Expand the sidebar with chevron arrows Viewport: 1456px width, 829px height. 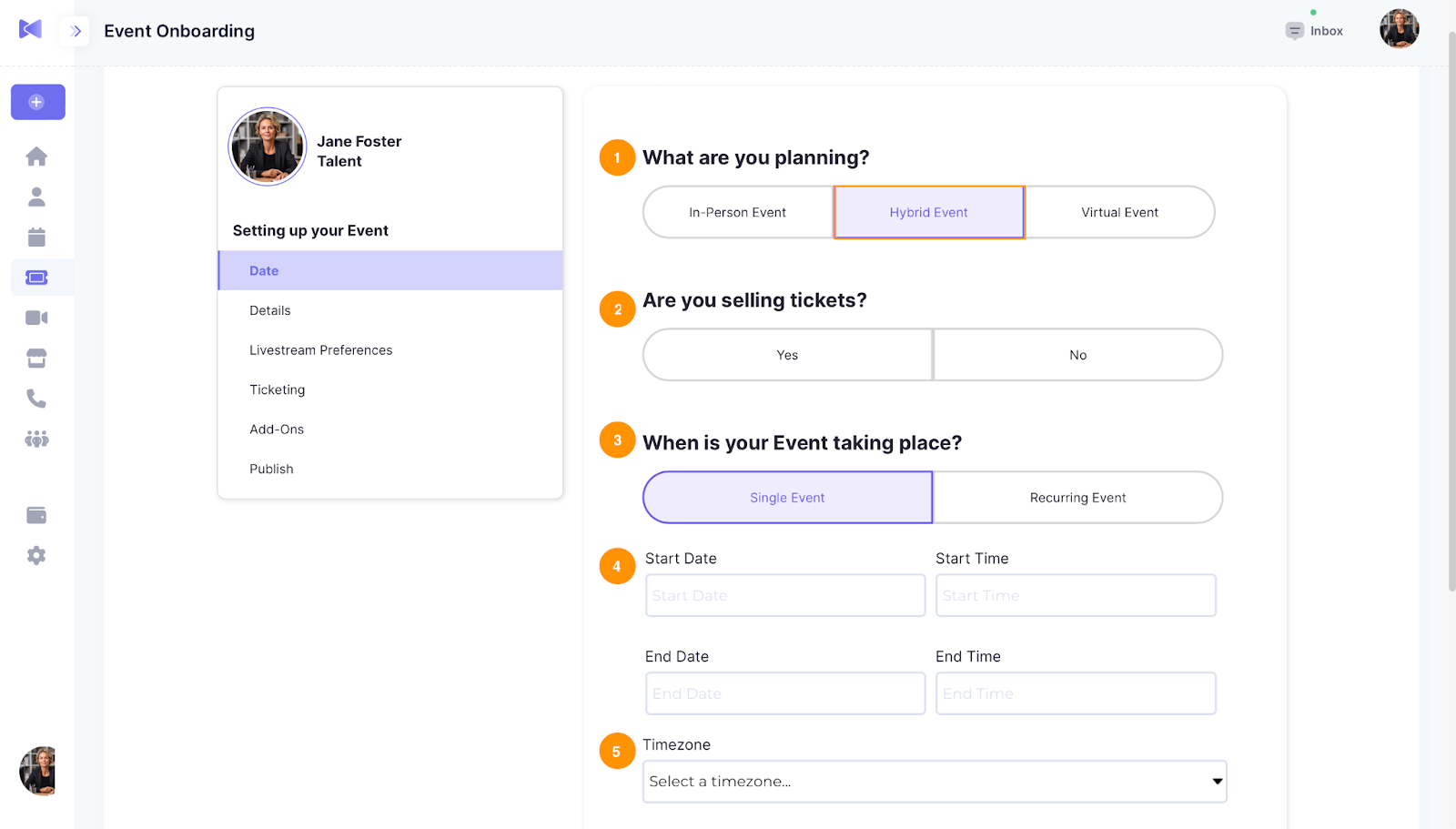76,31
